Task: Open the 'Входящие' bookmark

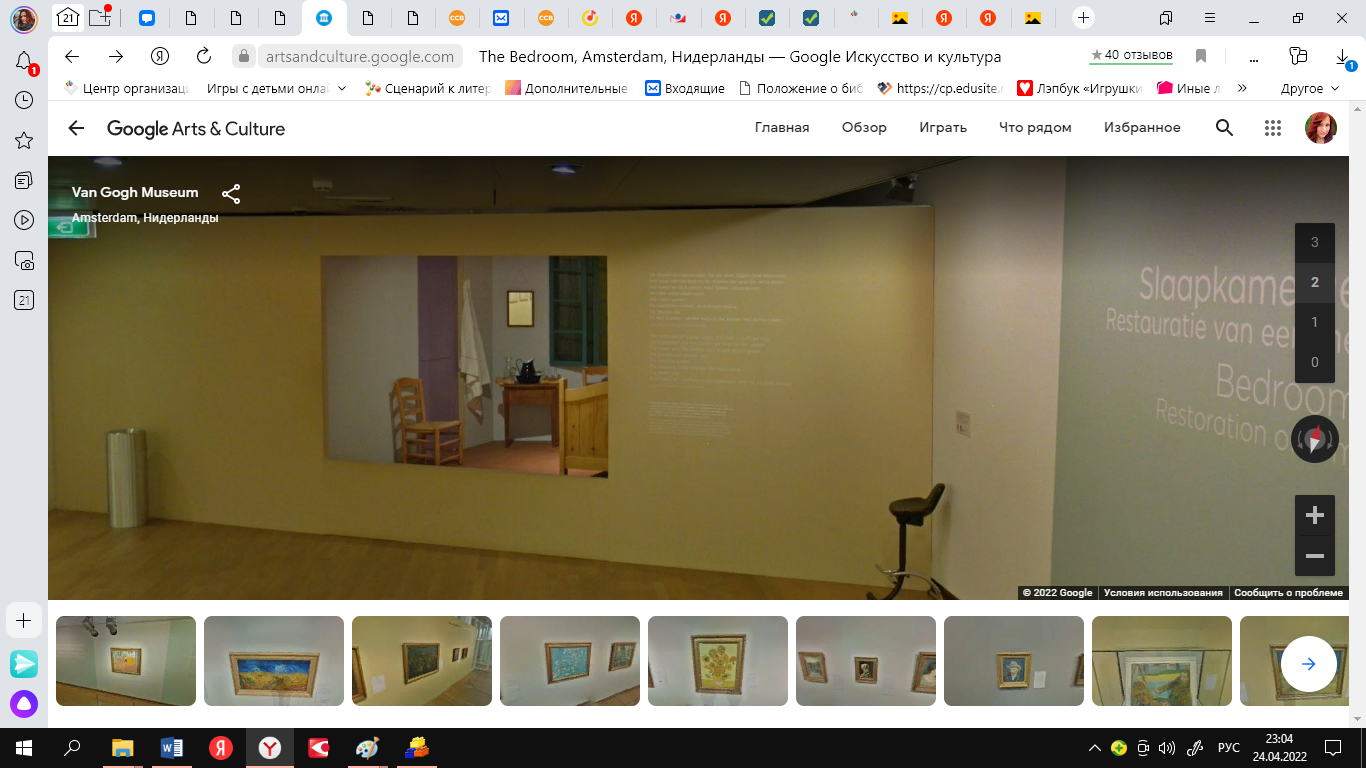Action: (x=685, y=88)
